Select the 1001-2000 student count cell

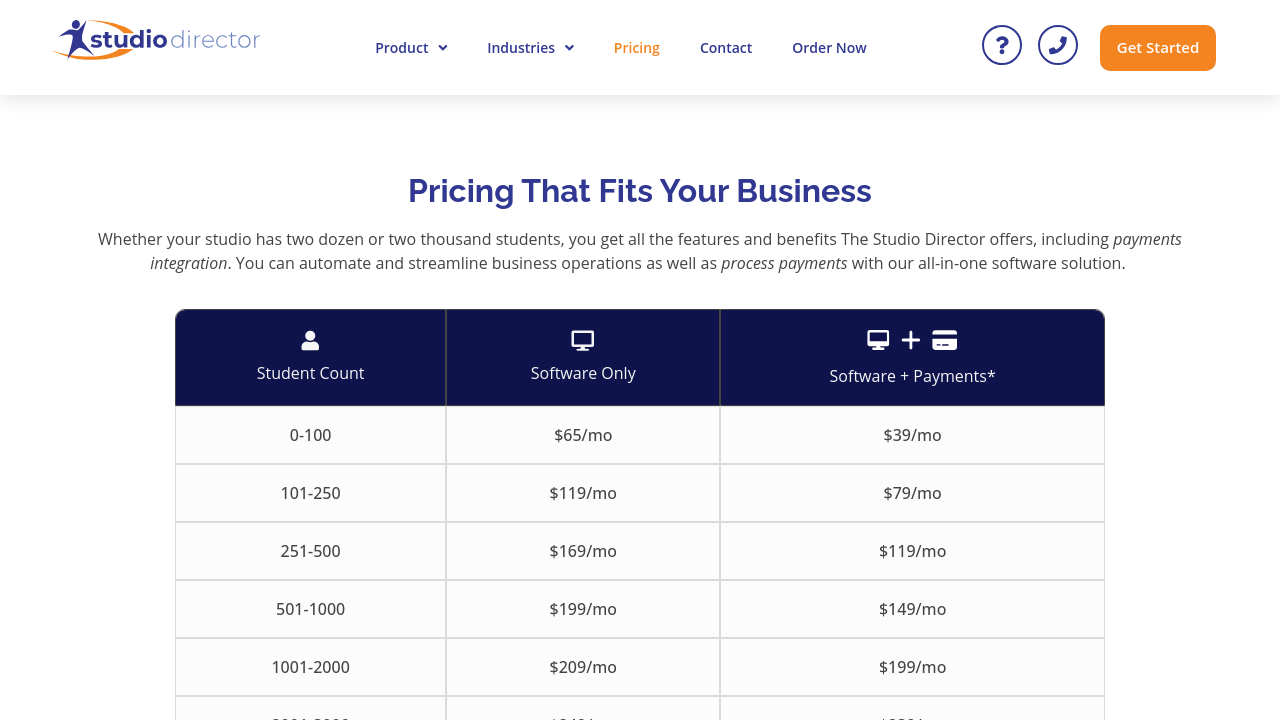(310, 667)
